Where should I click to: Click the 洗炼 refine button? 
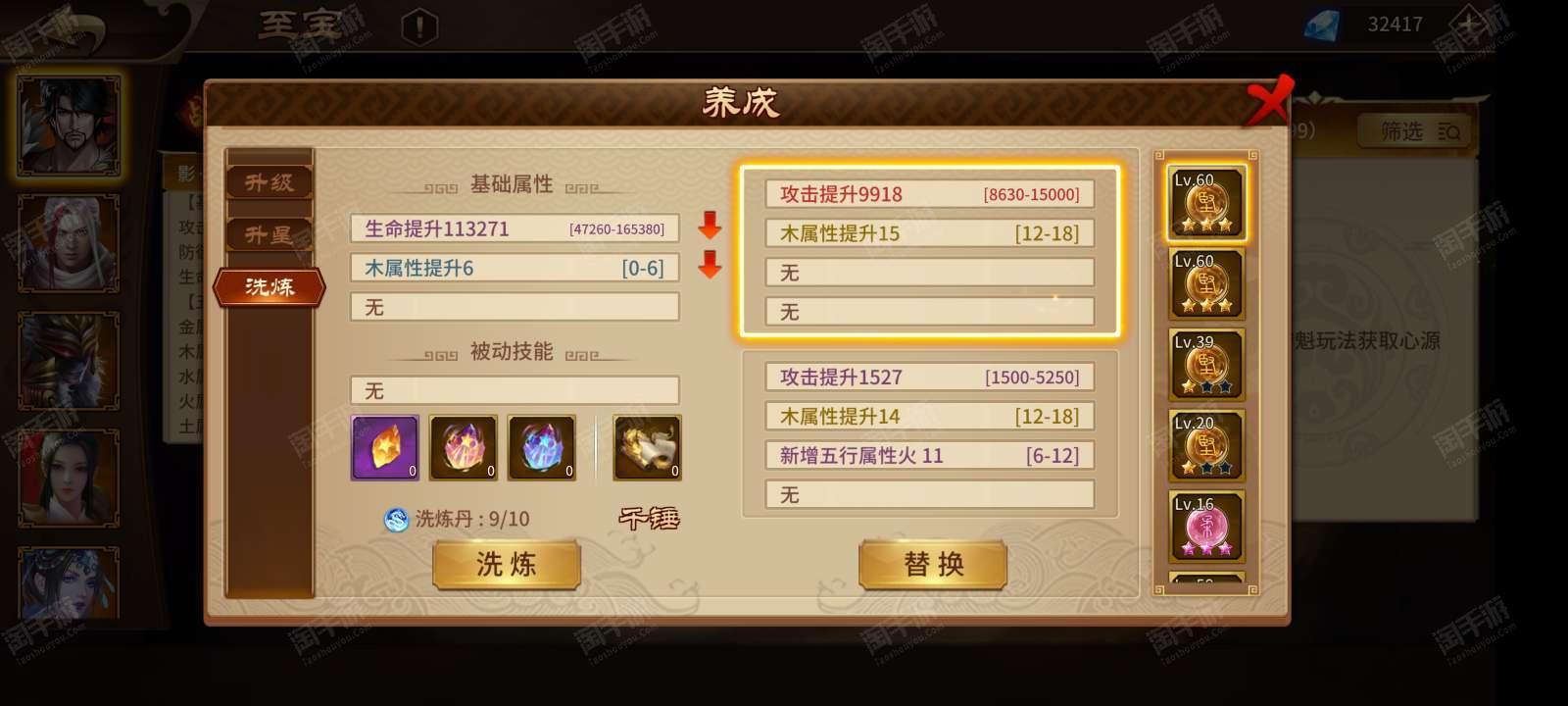[507, 565]
